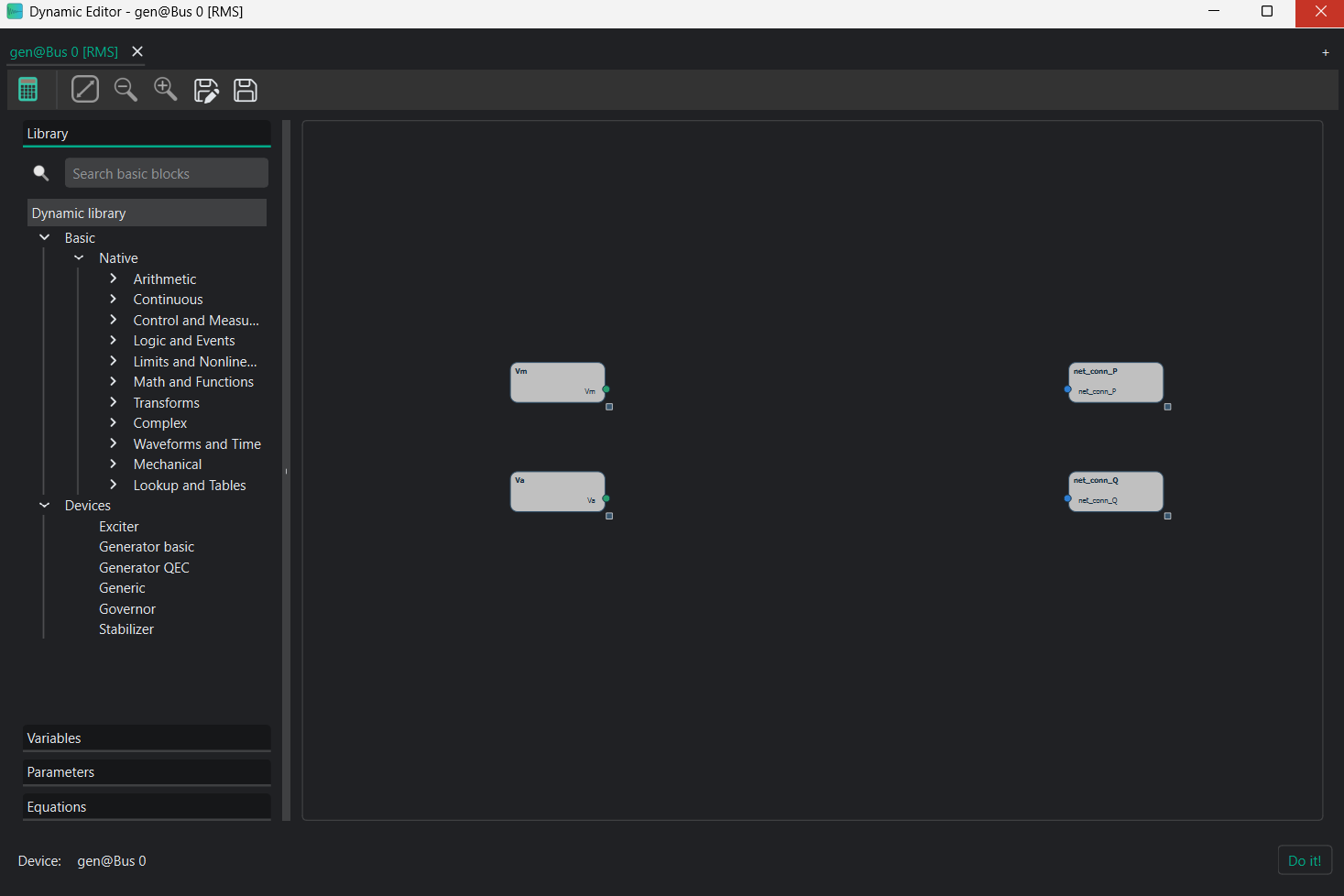The width and height of the screenshot is (1344, 896).
Task: Click the Va block output port
Action: (606, 498)
